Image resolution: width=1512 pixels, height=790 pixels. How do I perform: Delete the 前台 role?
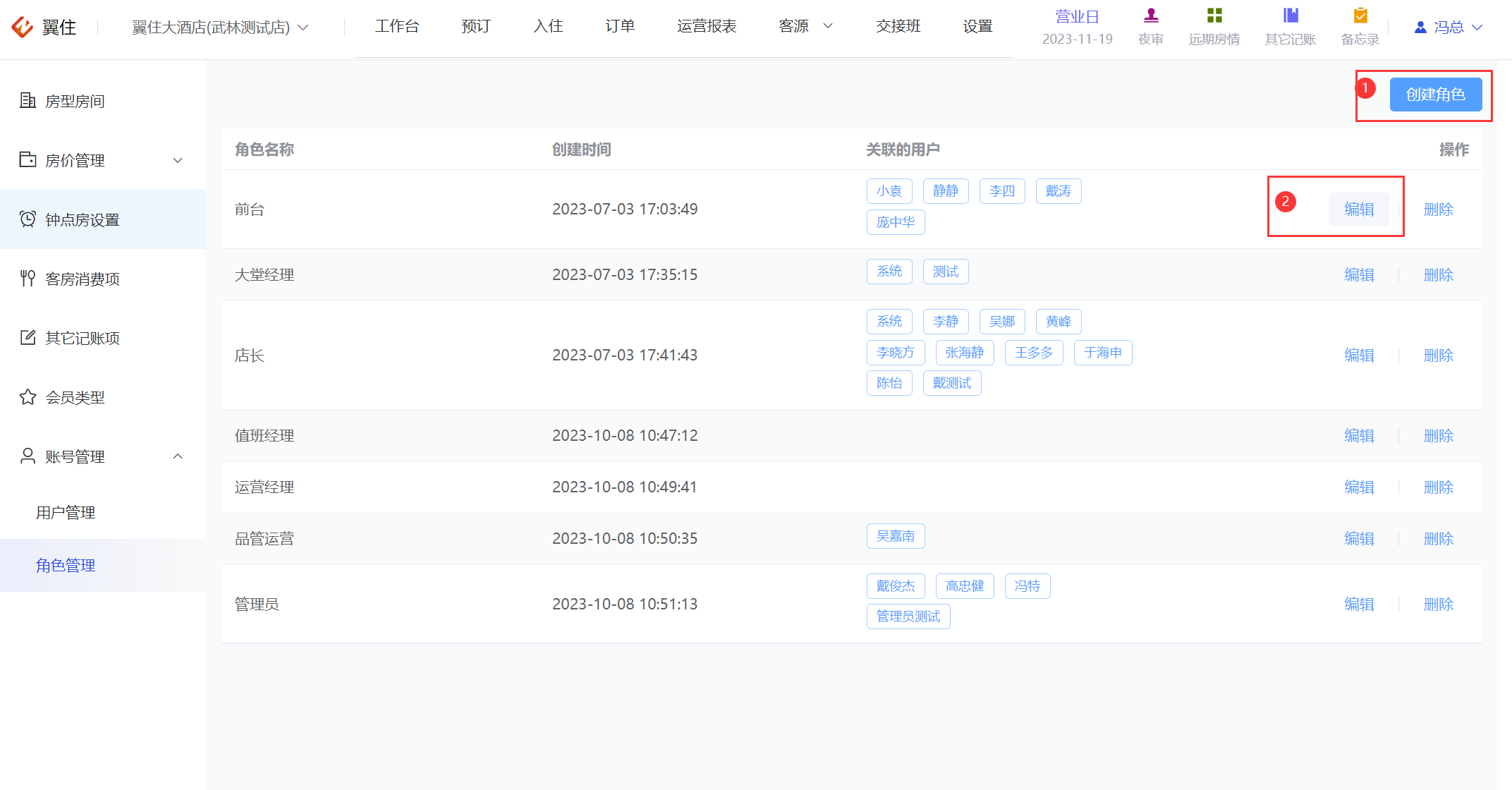[1439, 209]
